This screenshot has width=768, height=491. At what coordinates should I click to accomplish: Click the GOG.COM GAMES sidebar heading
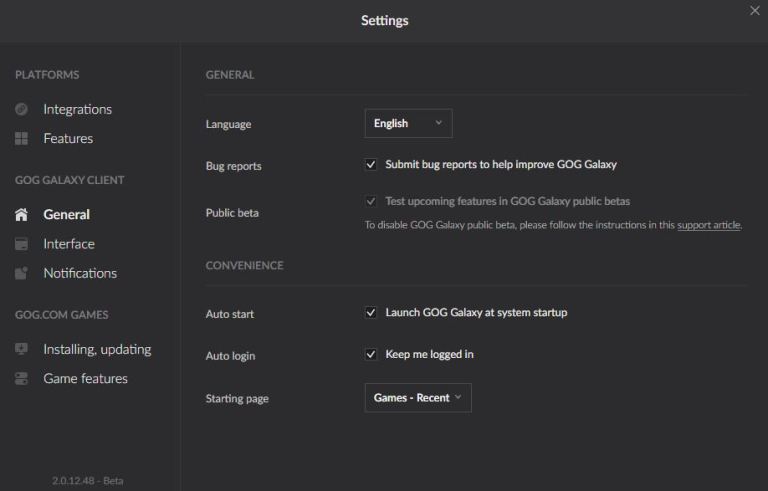[62, 315]
